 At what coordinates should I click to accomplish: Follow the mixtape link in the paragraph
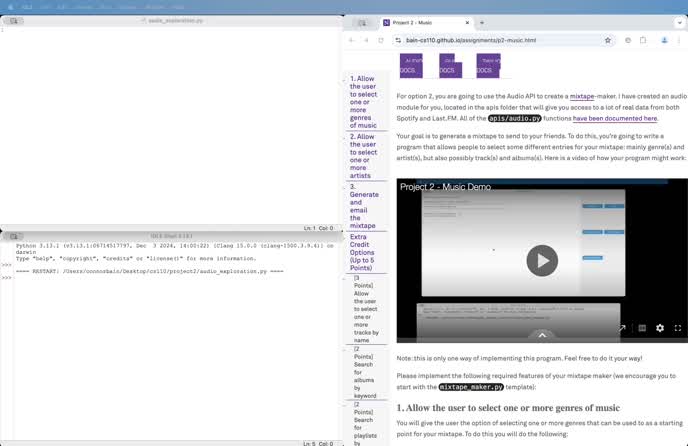[582, 96]
